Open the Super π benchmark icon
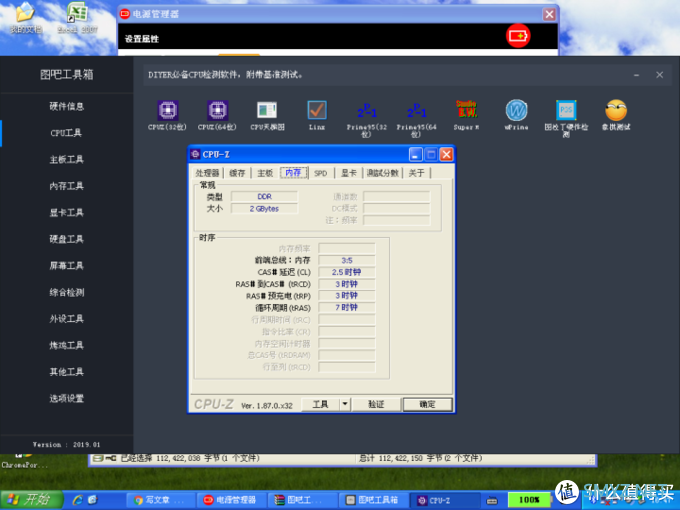This screenshot has height=510, width=680. [x=467, y=109]
